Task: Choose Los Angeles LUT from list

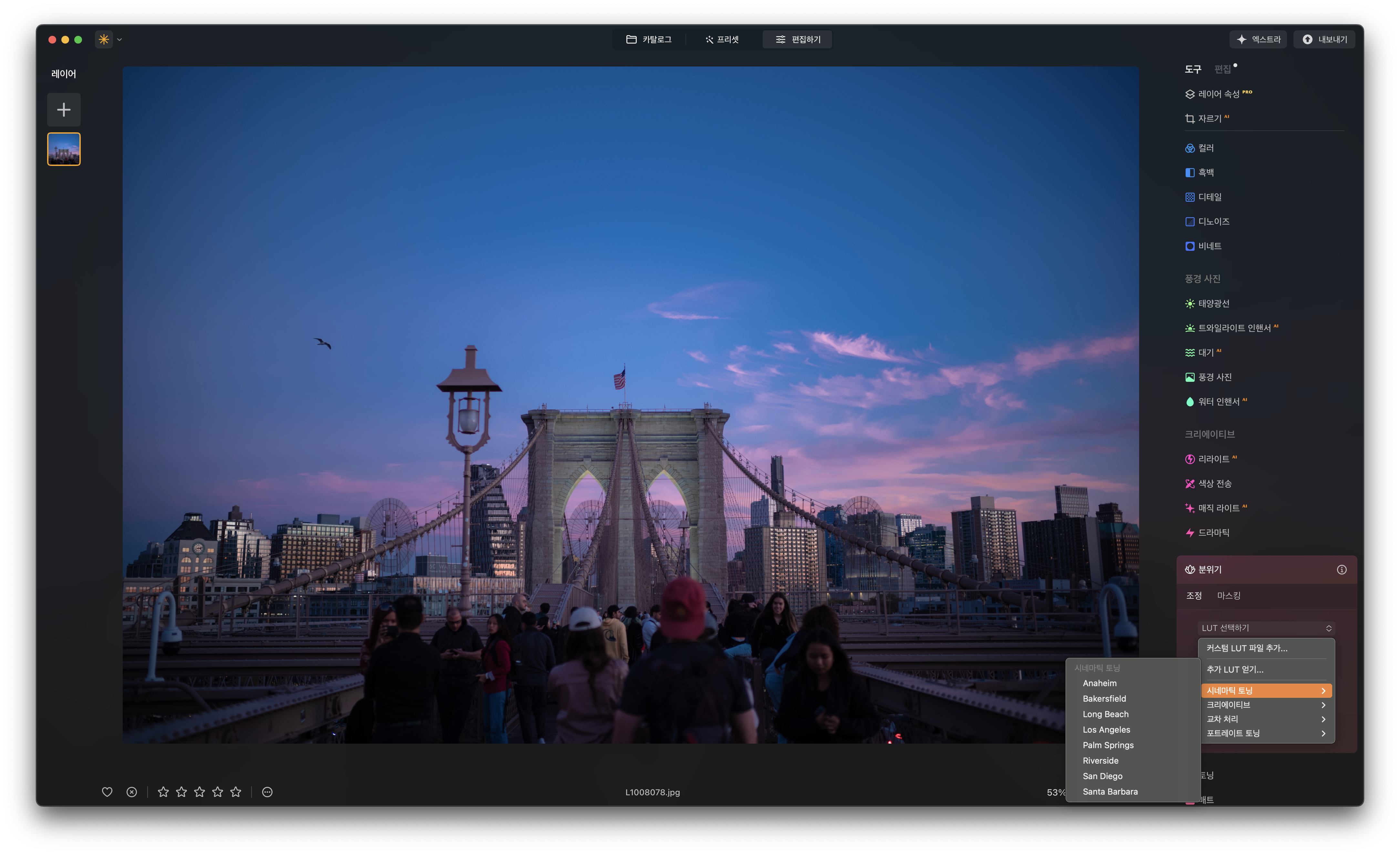Action: tap(1106, 730)
